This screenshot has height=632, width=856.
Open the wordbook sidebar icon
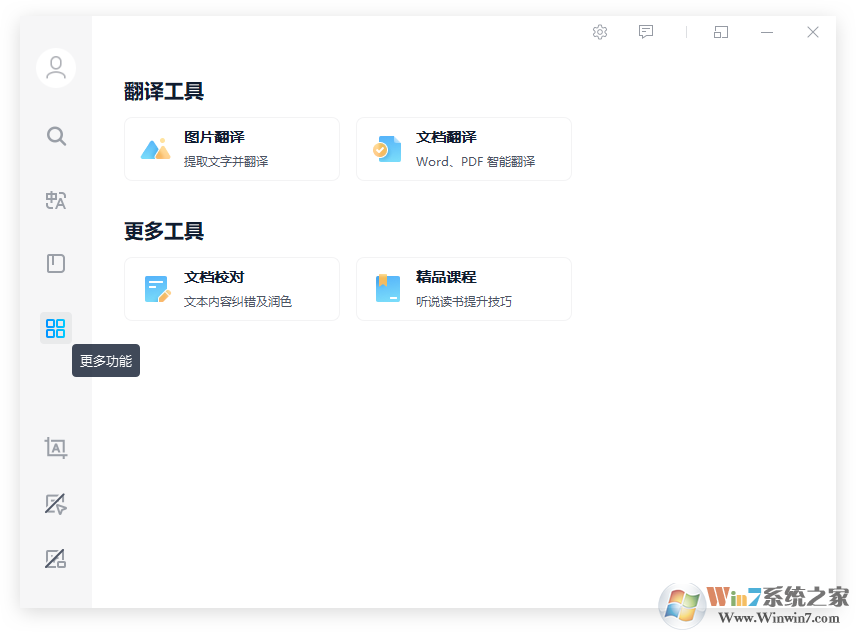tap(55, 263)
